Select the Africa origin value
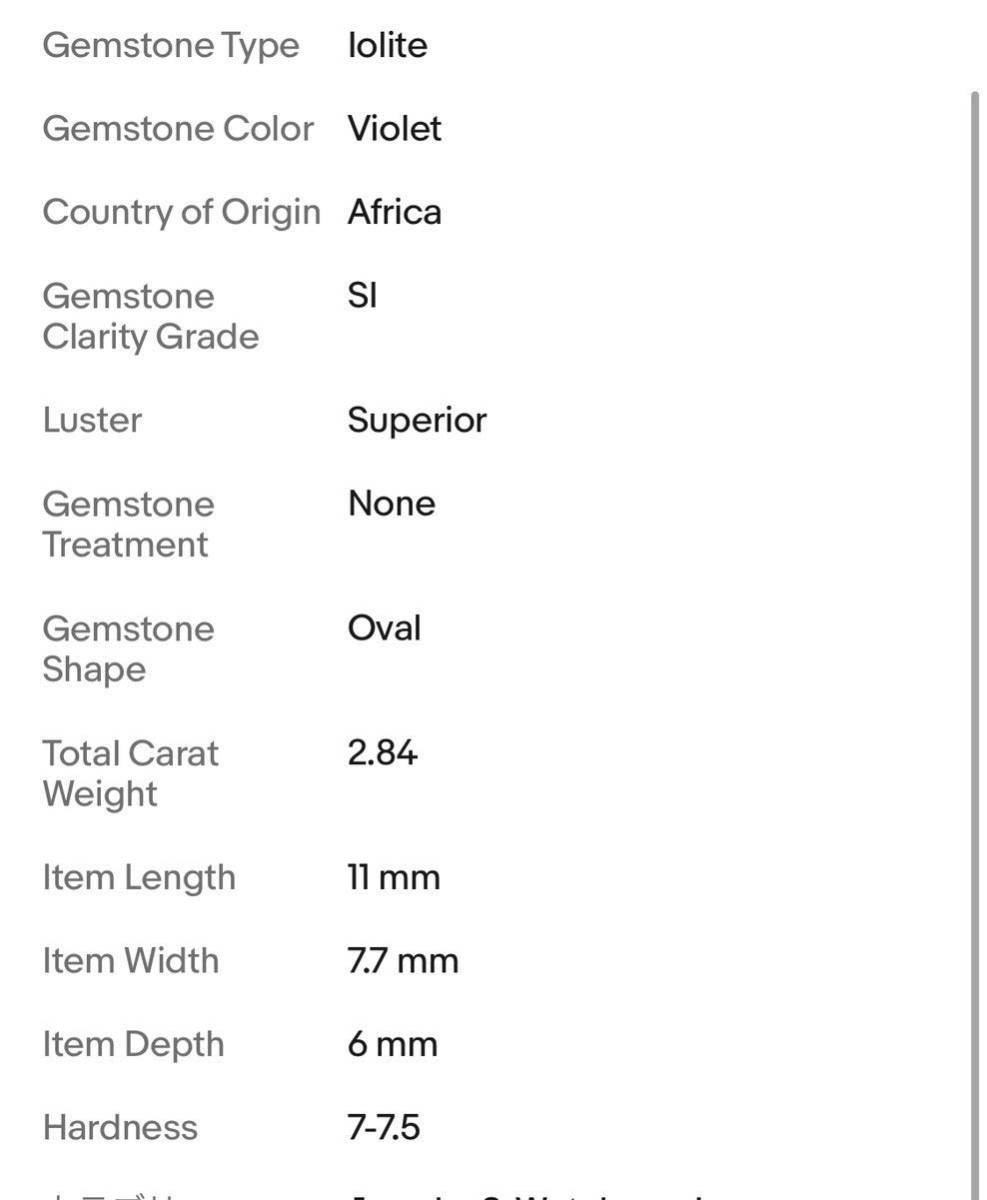The height and width of the screenshot is (1200, 987). tap(394, 212)
